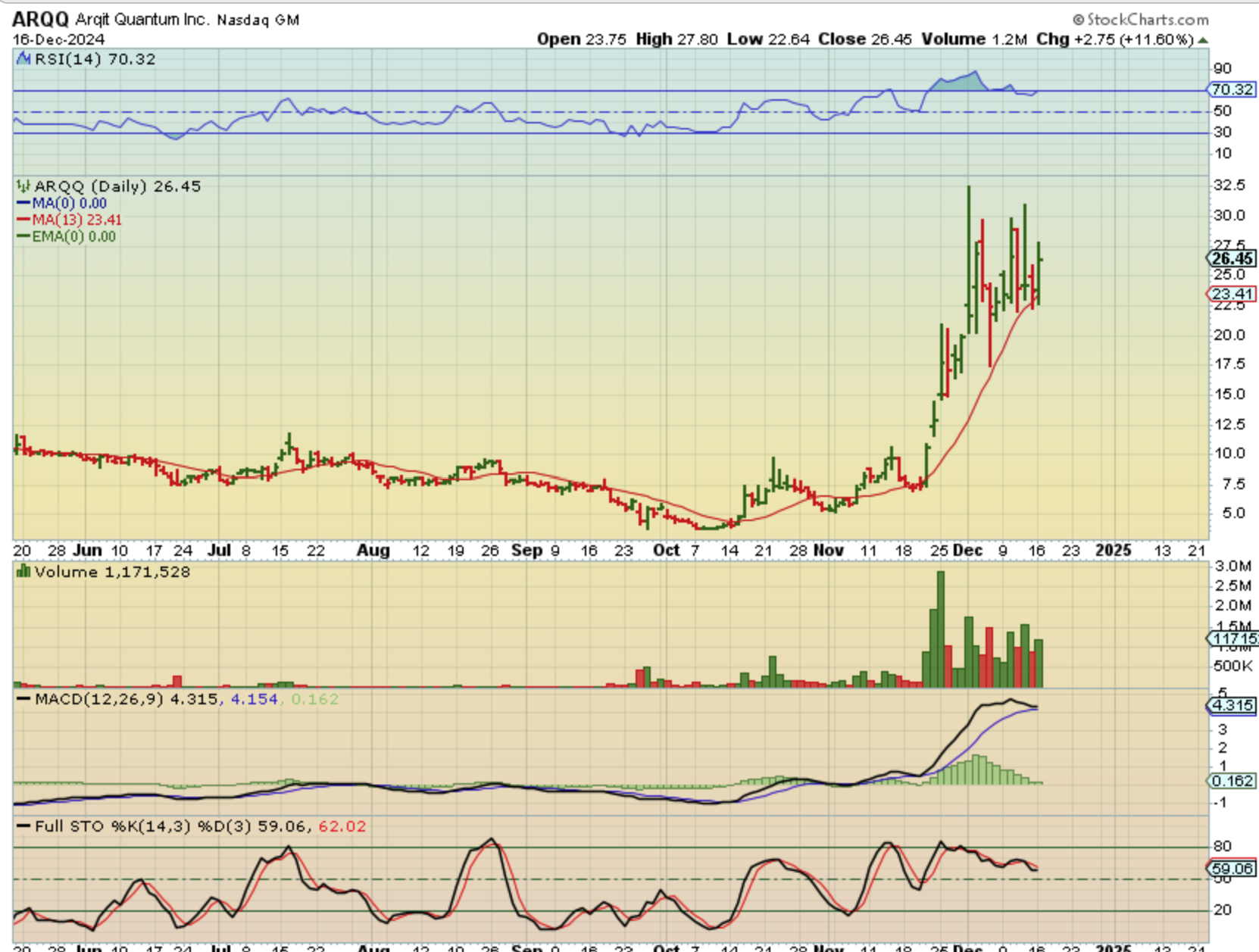Viewport: 1259px width, 952px height.
Task: Click the ARQQ ticker symbol title
Action: pyautogui.click(x=40, y=19)
